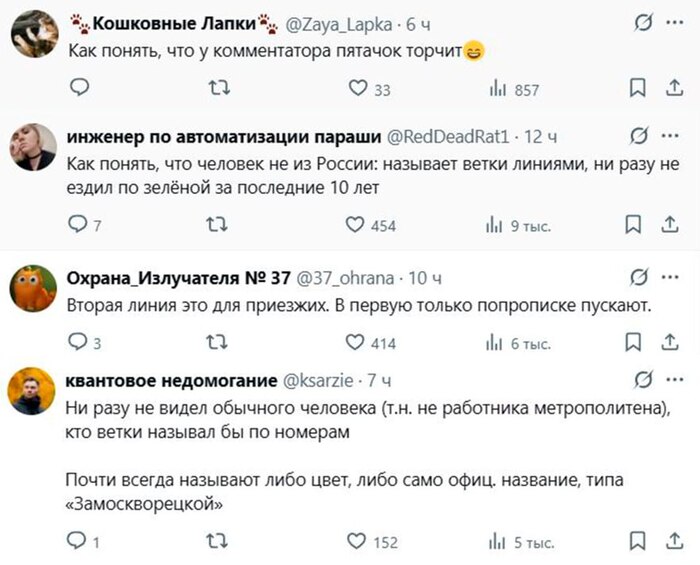This screenshot has height=565, width=700.
Task: Reply to RedDeadRat1's tweet with 7 replies
Action: 78,226
